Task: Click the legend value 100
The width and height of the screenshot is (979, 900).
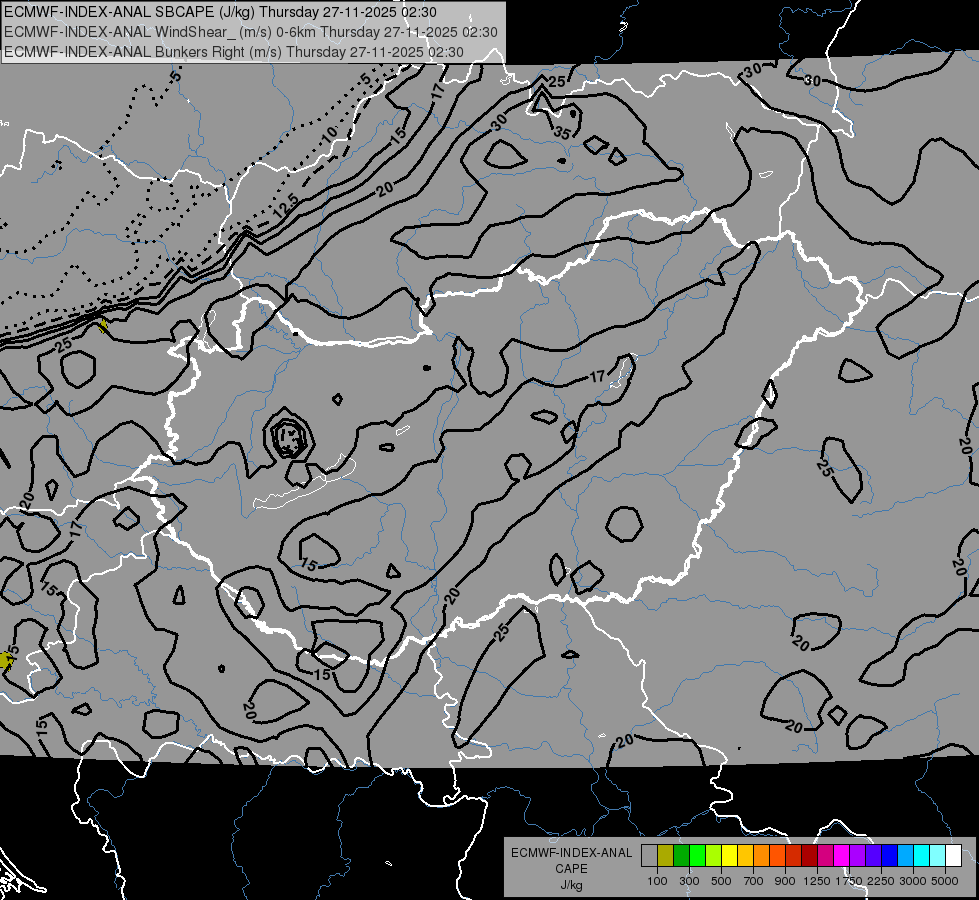Action: click(x=657, y=881)
